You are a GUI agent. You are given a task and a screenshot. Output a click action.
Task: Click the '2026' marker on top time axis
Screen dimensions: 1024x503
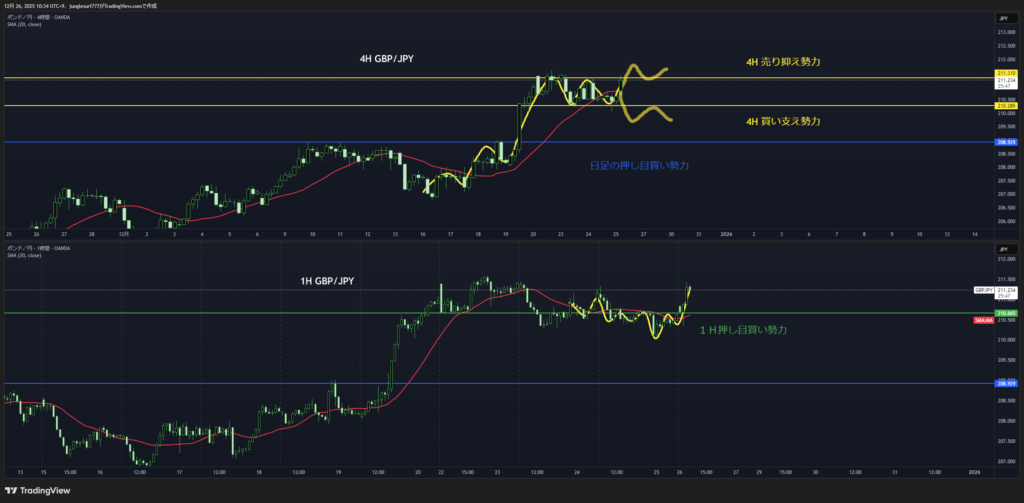pyautogui.click(x=726, y=232)
